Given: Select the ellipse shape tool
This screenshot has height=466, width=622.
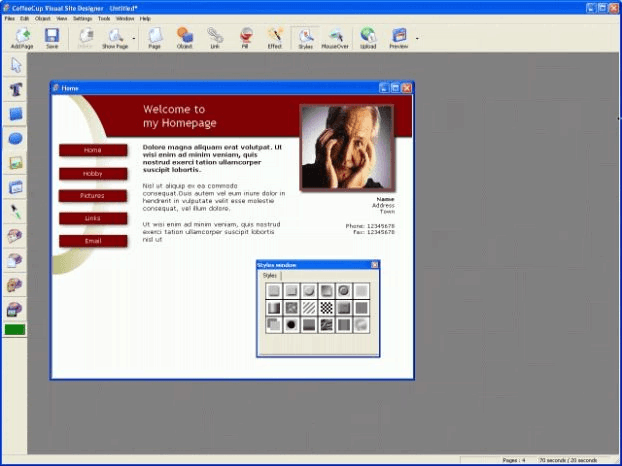Looking at the screenshot, I should click(x=16, y=138).
